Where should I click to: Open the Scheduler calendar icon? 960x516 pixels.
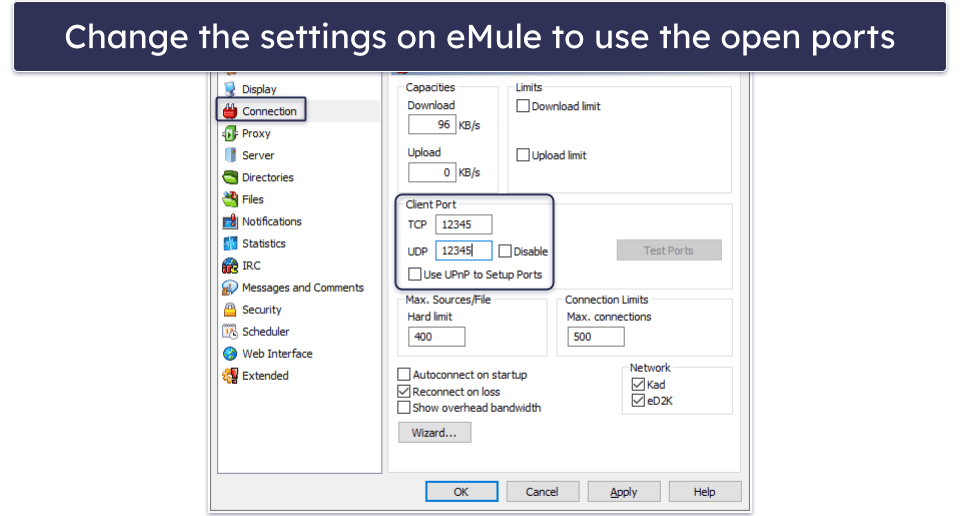(x=230, y=331)
